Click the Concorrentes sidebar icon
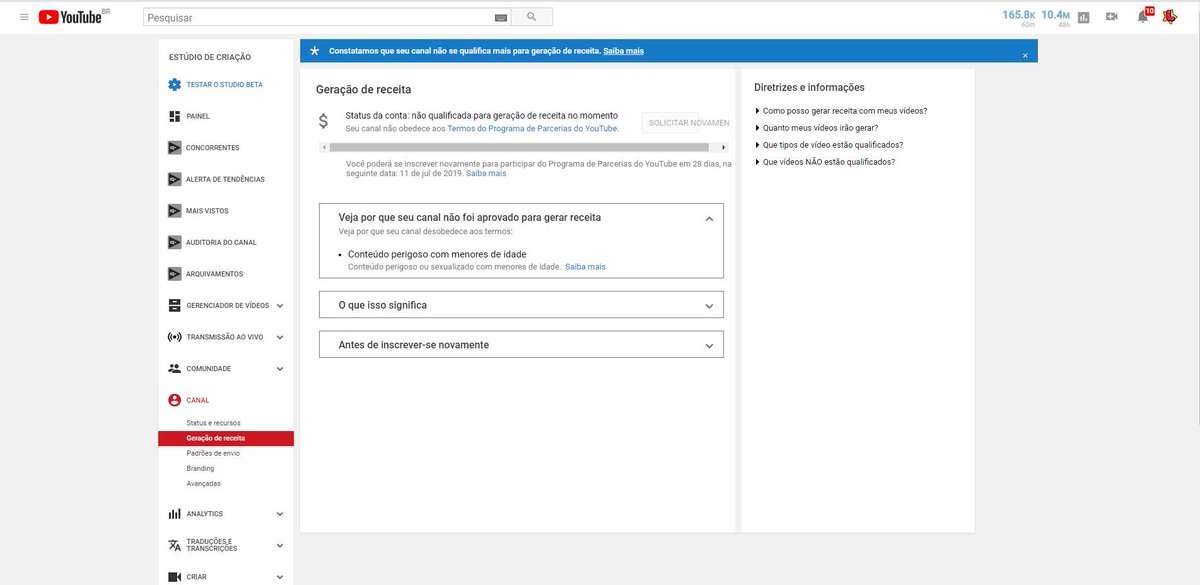Image resolution: width=1200 pixels, height=585 pixels. (x=175, y=148)
